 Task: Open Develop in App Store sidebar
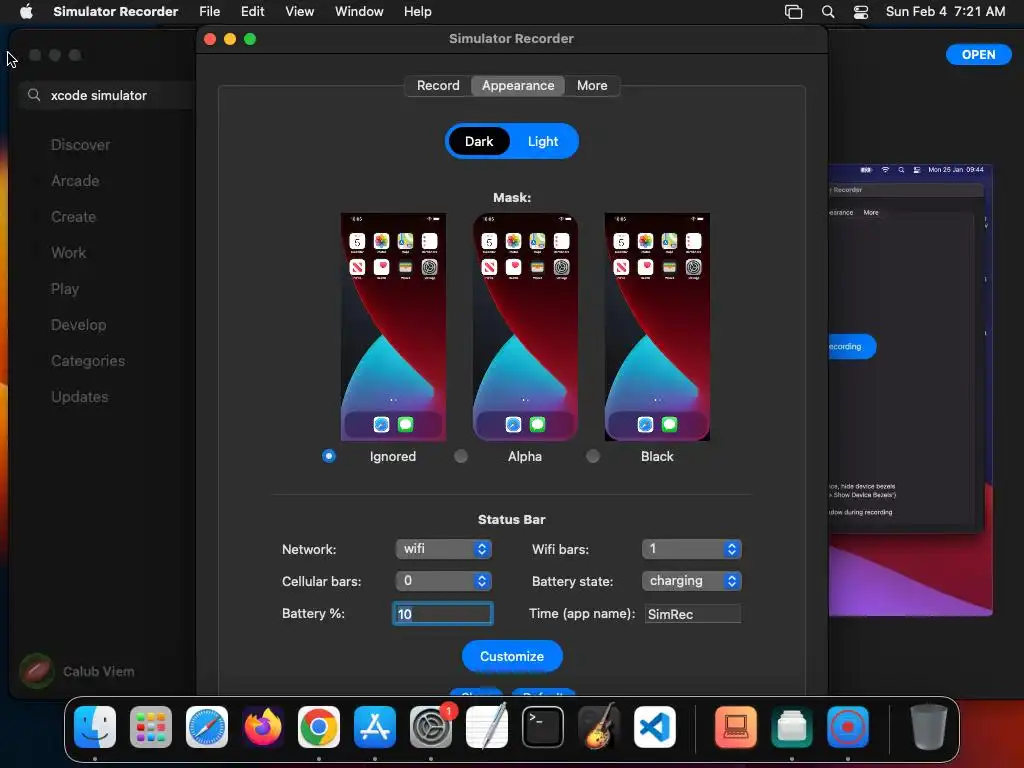(78, 325)
